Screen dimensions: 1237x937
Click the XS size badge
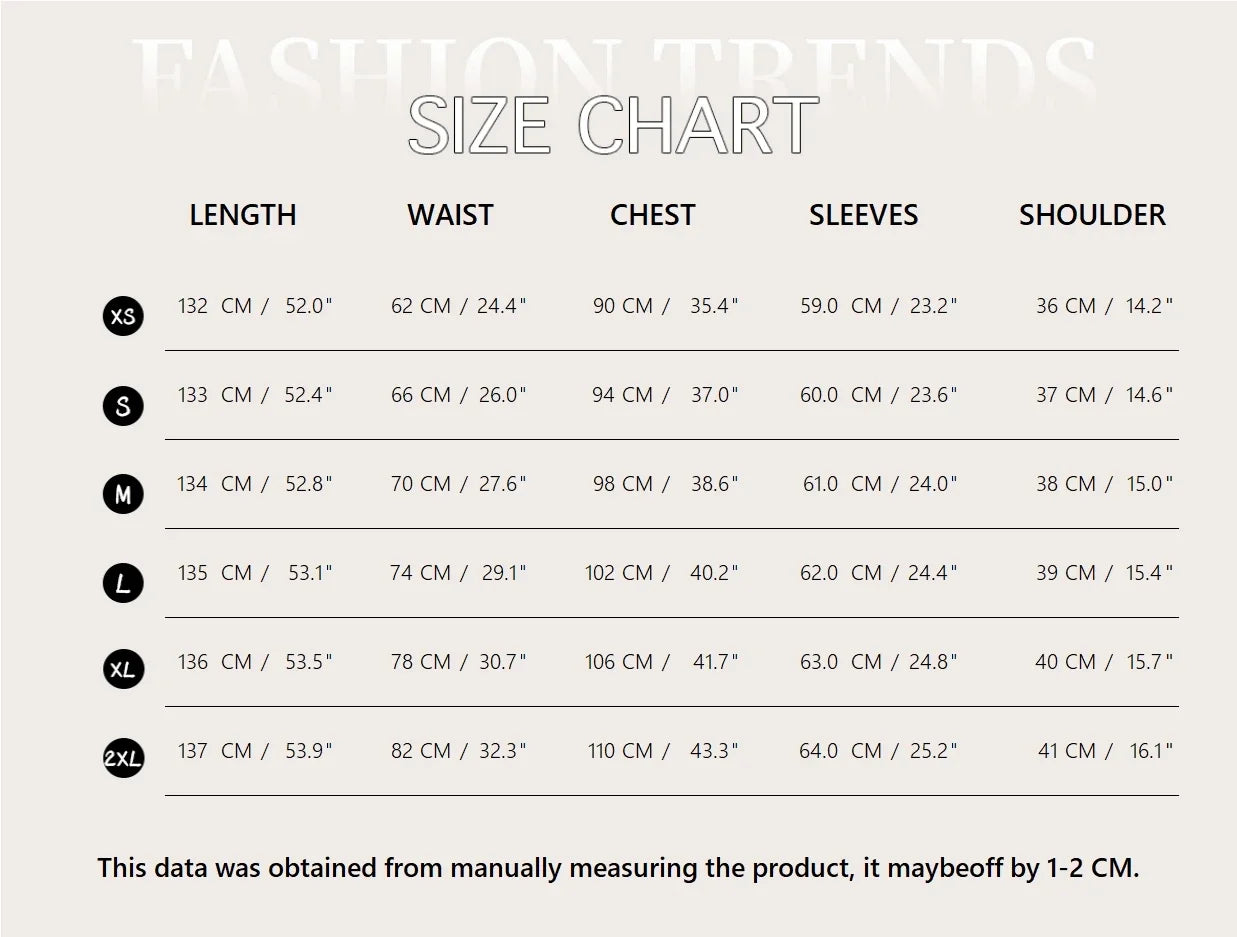[x=123, y=316]
